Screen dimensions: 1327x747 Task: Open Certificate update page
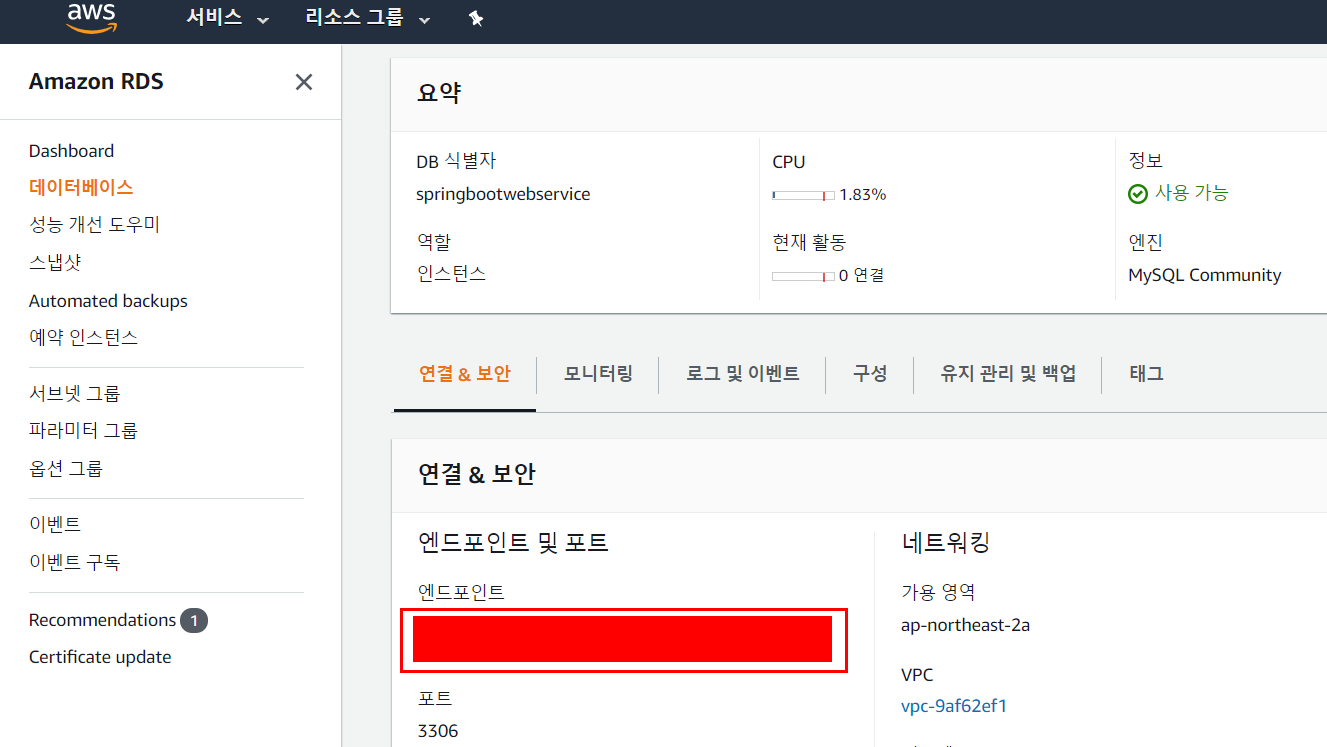(x=100, y=657)
